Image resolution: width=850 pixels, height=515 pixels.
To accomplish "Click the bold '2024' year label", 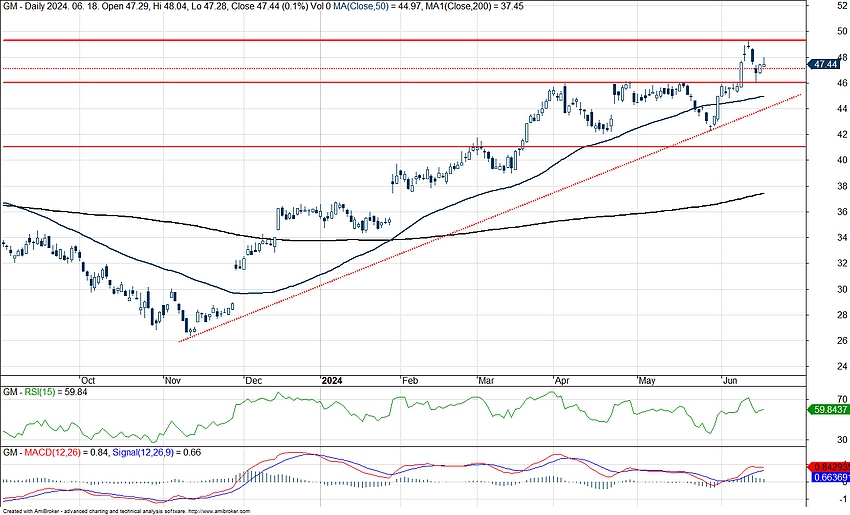I will coord(332,381).
